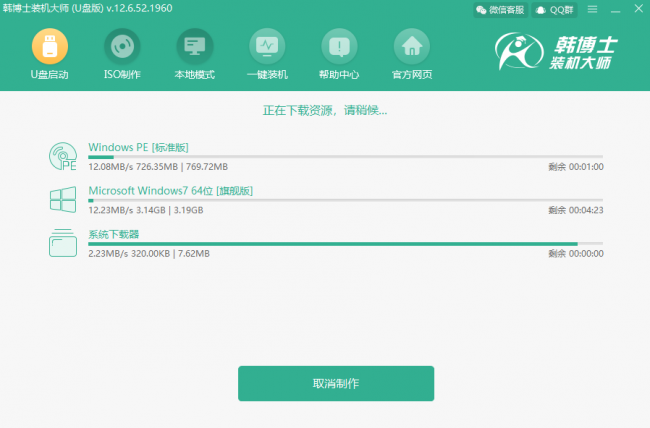Viewport: 650px width, 428px height.
Task: Click the 系统下载器 window-stack icon
Action: click(x=63, y=243)
